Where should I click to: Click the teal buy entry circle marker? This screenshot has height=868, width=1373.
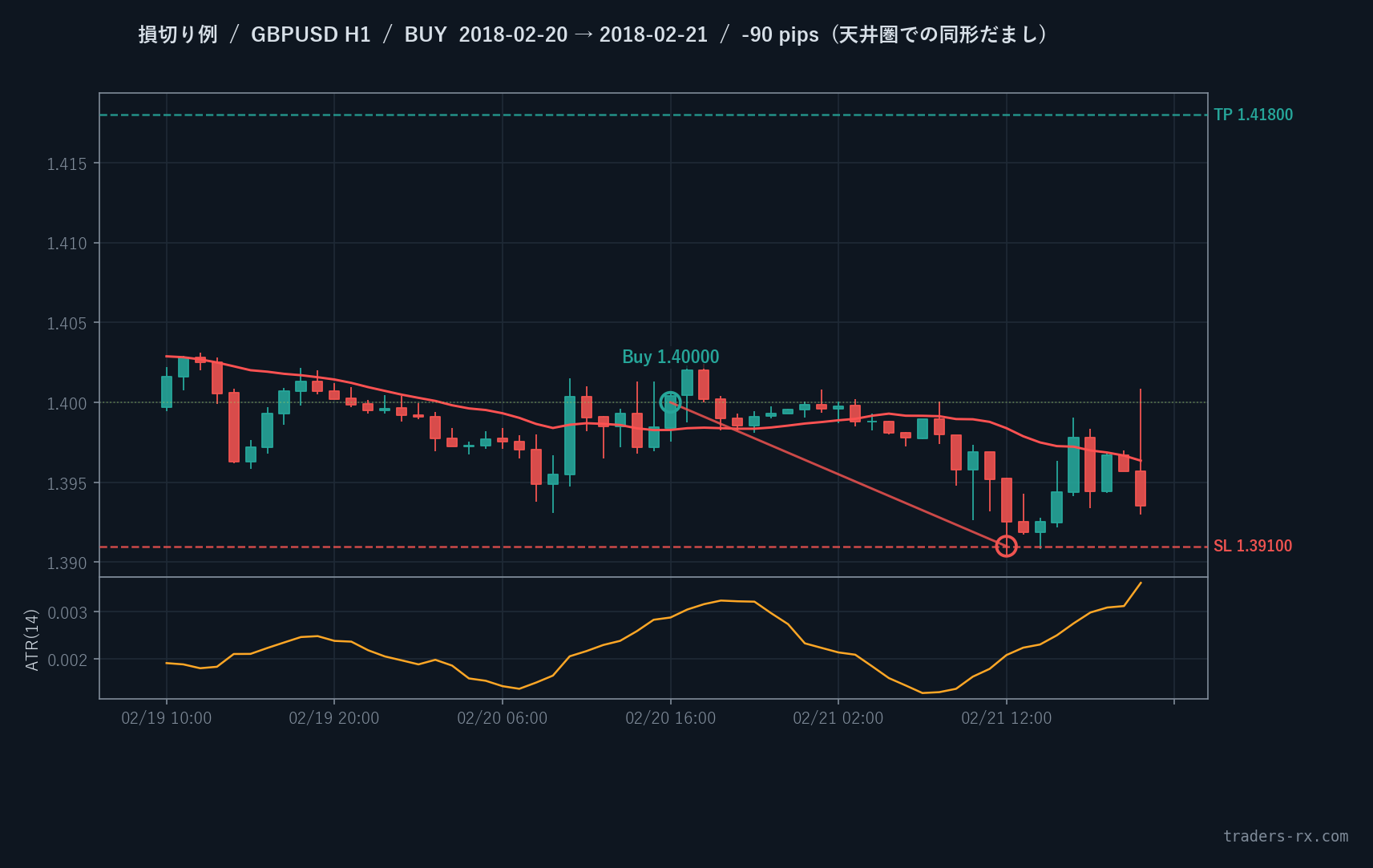pos(670,402)
